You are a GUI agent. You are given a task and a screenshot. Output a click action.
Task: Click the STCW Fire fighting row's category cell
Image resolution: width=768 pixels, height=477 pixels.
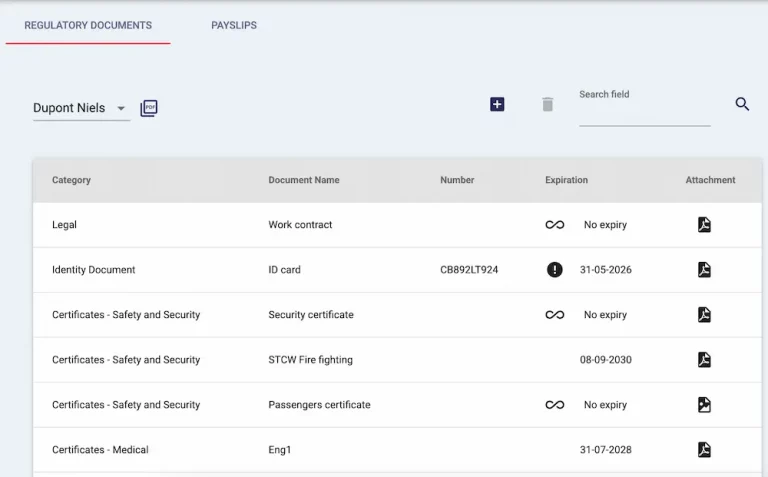click(x=126, y=360)
